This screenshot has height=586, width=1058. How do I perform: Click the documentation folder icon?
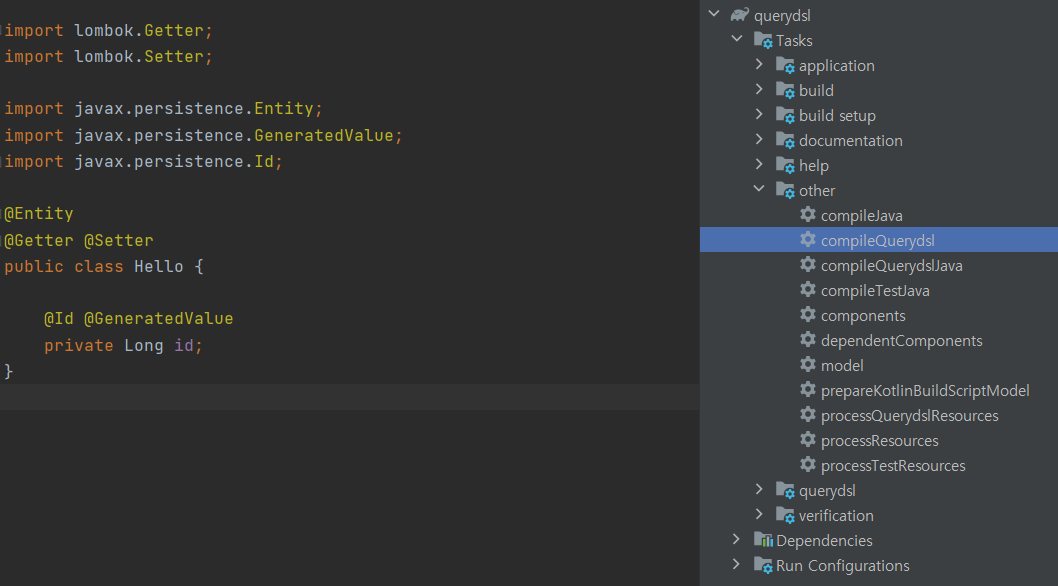785,140
